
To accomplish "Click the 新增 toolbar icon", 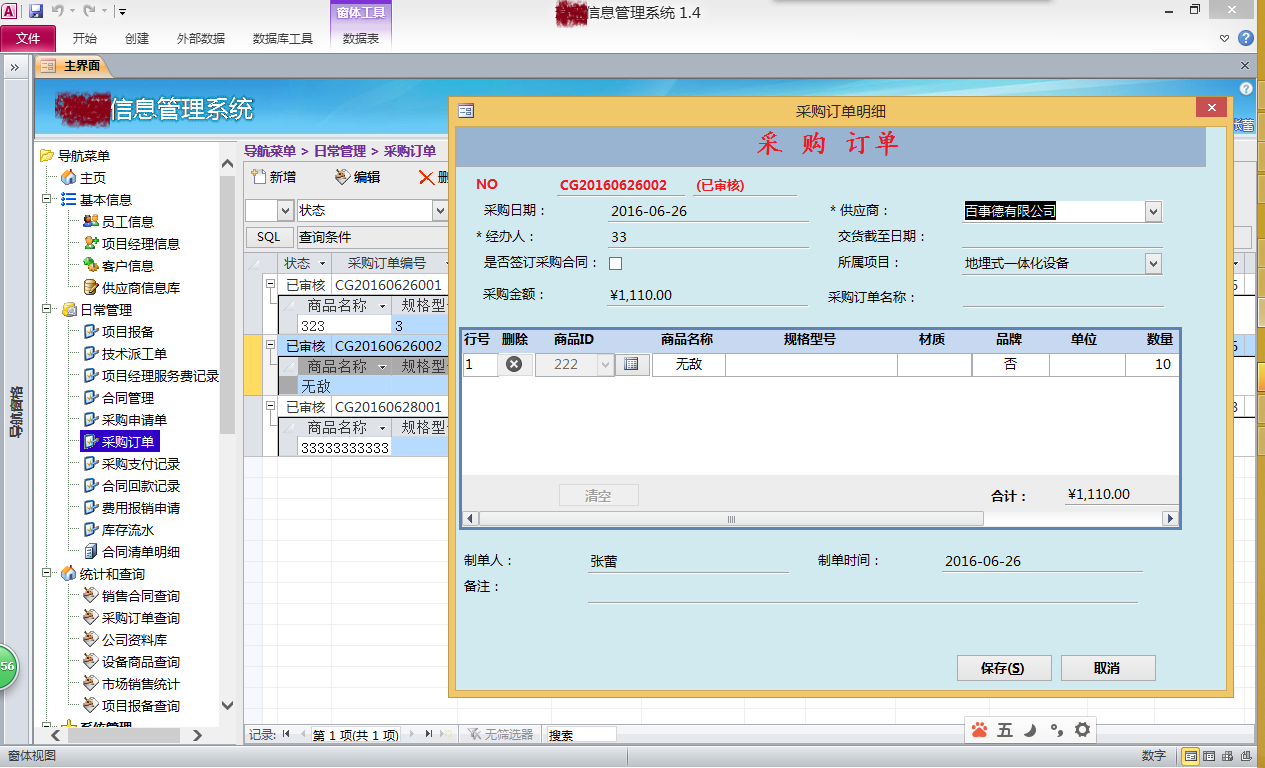I will tap(259, 178).
